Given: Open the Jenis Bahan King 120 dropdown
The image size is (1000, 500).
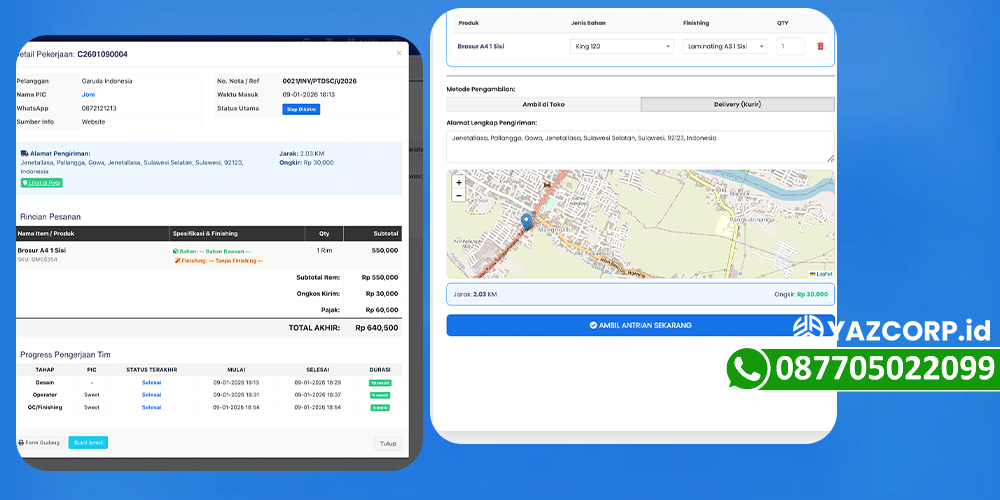Looking at the screenshot, I should [622, 46].
